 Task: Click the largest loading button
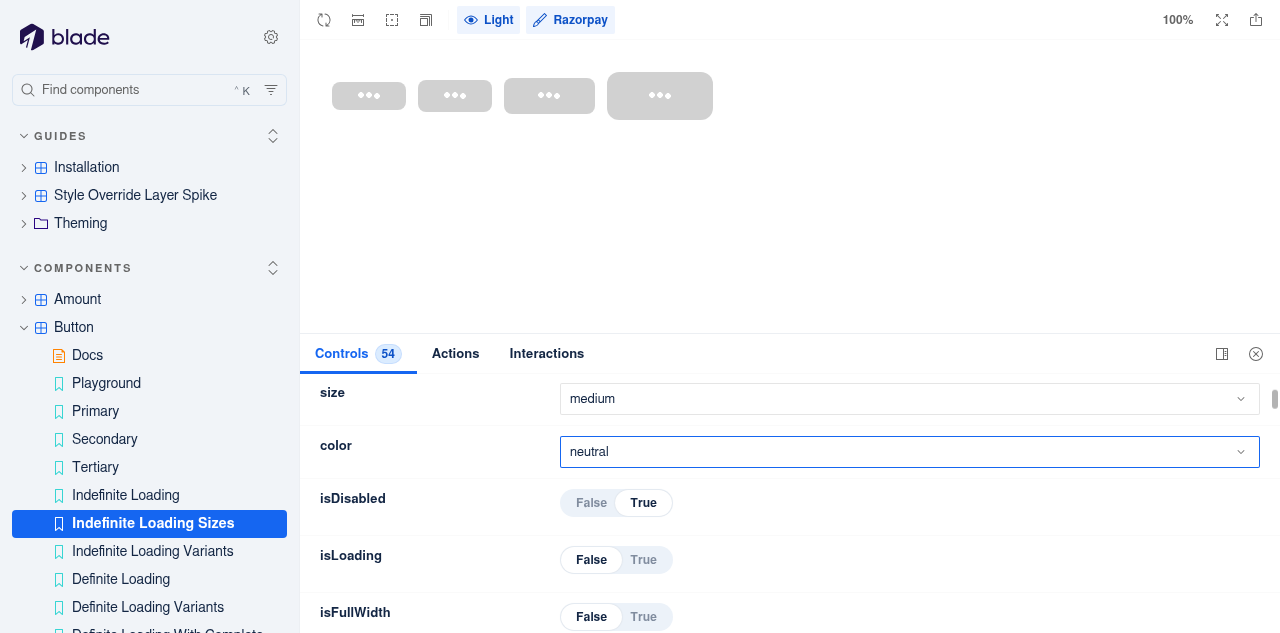click(x=660, y=96)
